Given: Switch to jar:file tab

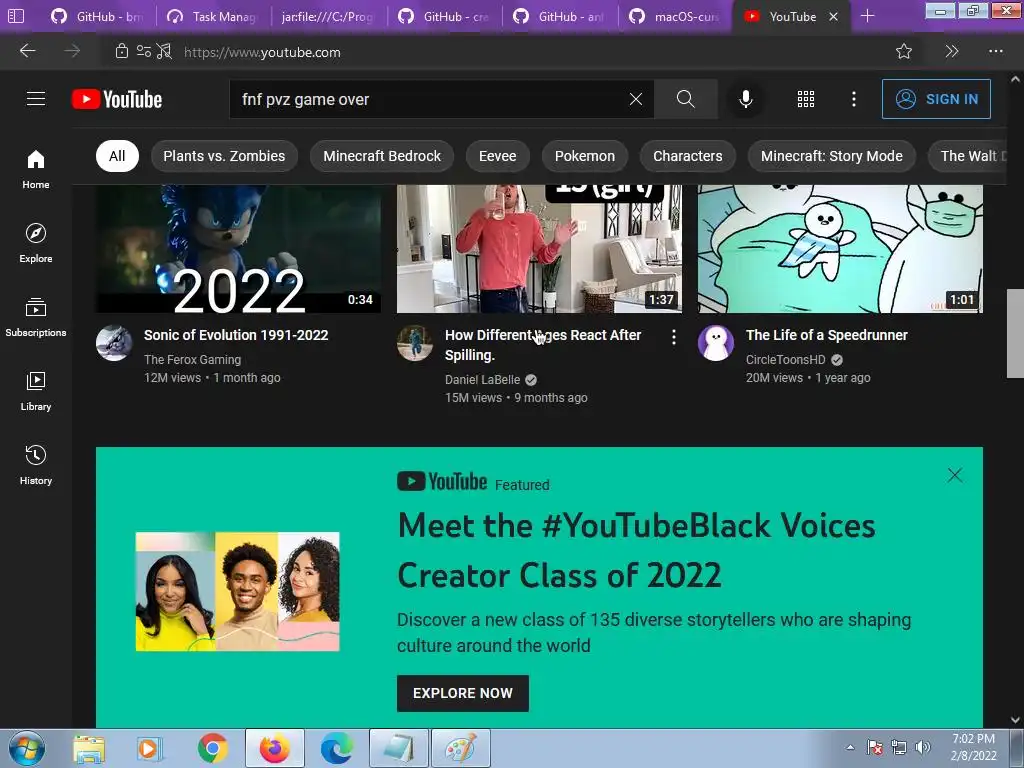Looking at the screenshot, I should click(328, 16).
